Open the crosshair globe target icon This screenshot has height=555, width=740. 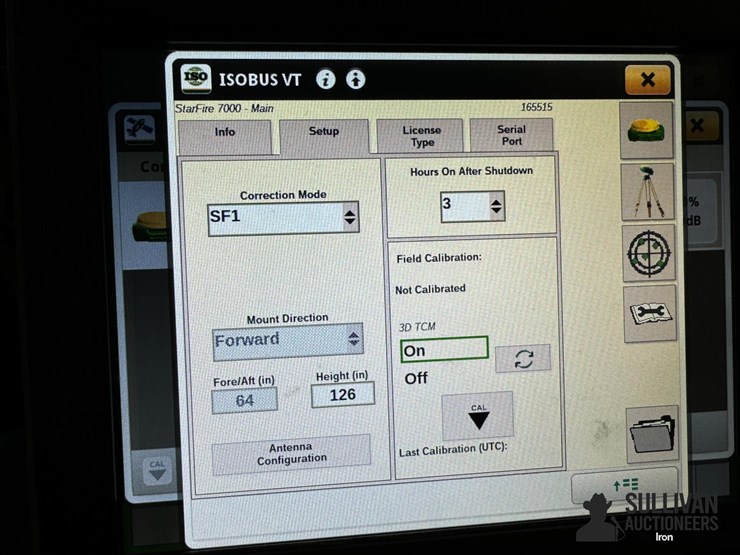click(x=649, y=253)
